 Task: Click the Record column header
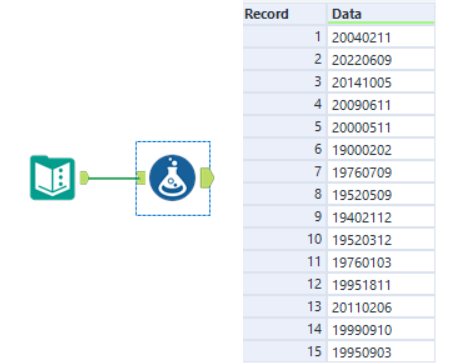click(x=284, y=14)
